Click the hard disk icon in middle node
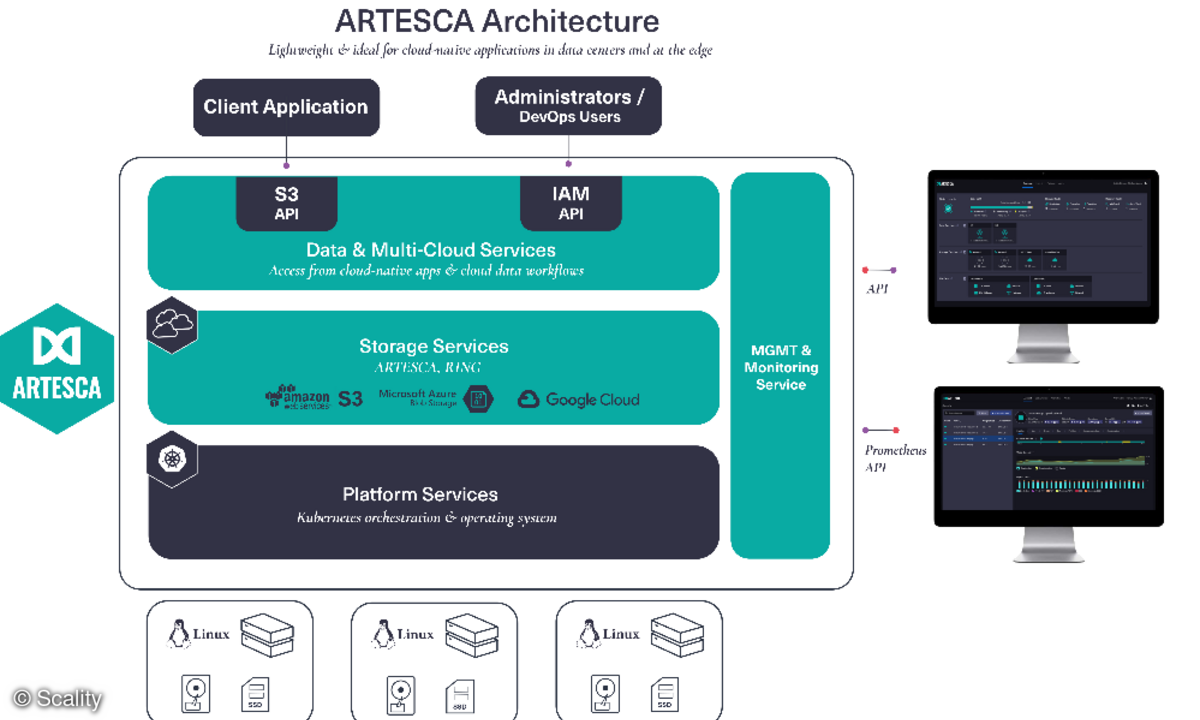The image size is (1200, 720). pyautogui.click(x=401, y=694)
